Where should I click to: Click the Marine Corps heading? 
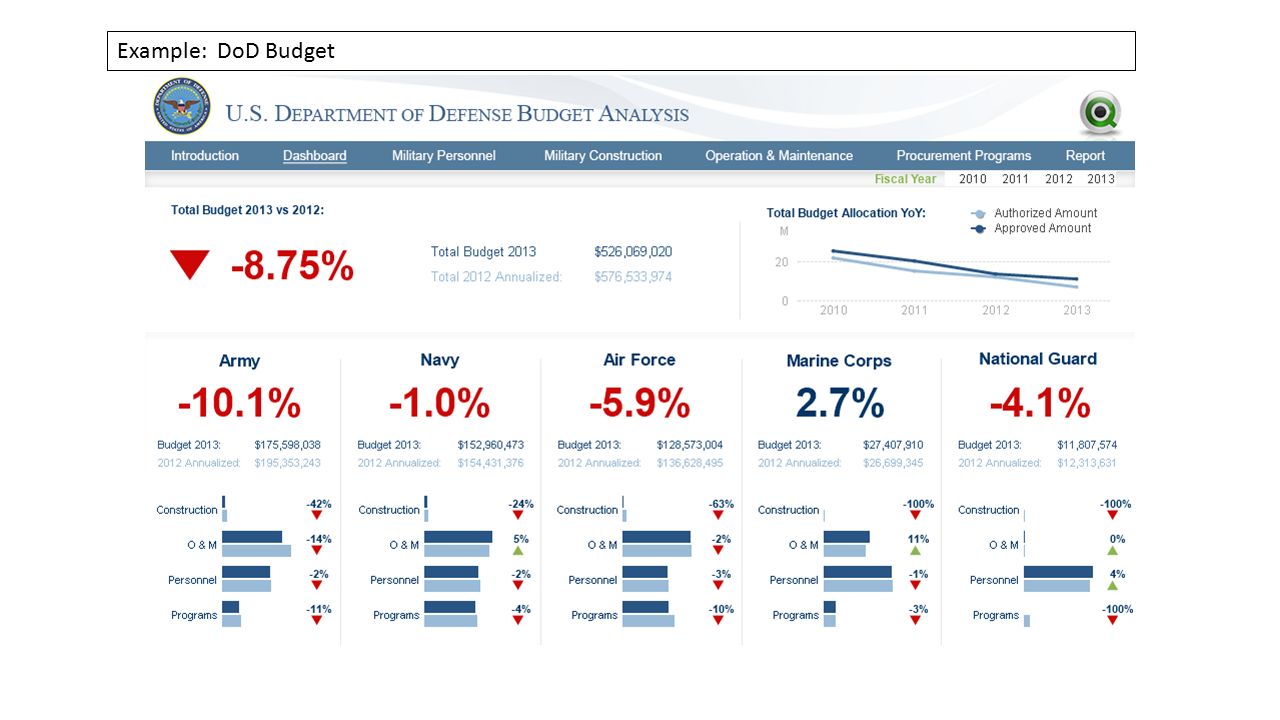click(x=839, y=361)
